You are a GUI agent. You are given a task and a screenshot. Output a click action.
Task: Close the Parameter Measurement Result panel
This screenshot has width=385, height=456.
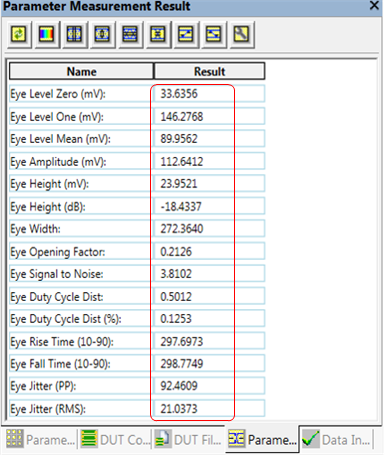pos(375,5)
